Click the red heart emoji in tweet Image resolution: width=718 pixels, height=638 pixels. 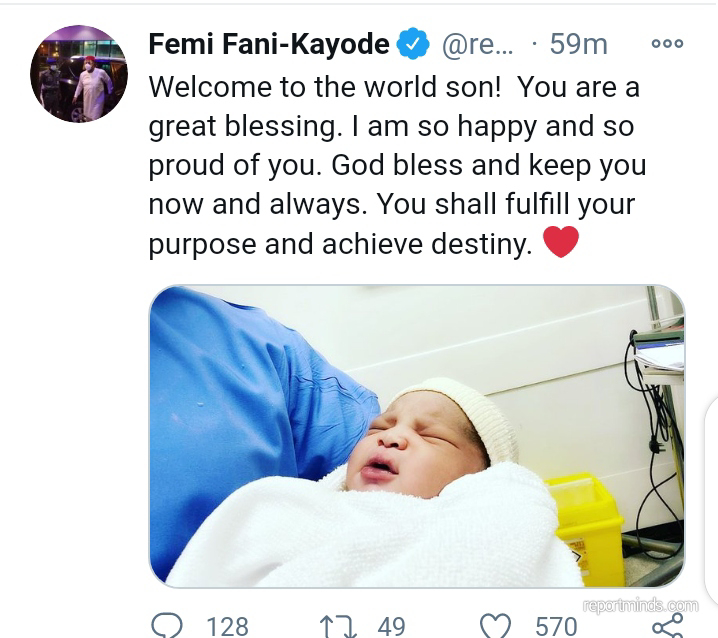[x=560, y=243]
